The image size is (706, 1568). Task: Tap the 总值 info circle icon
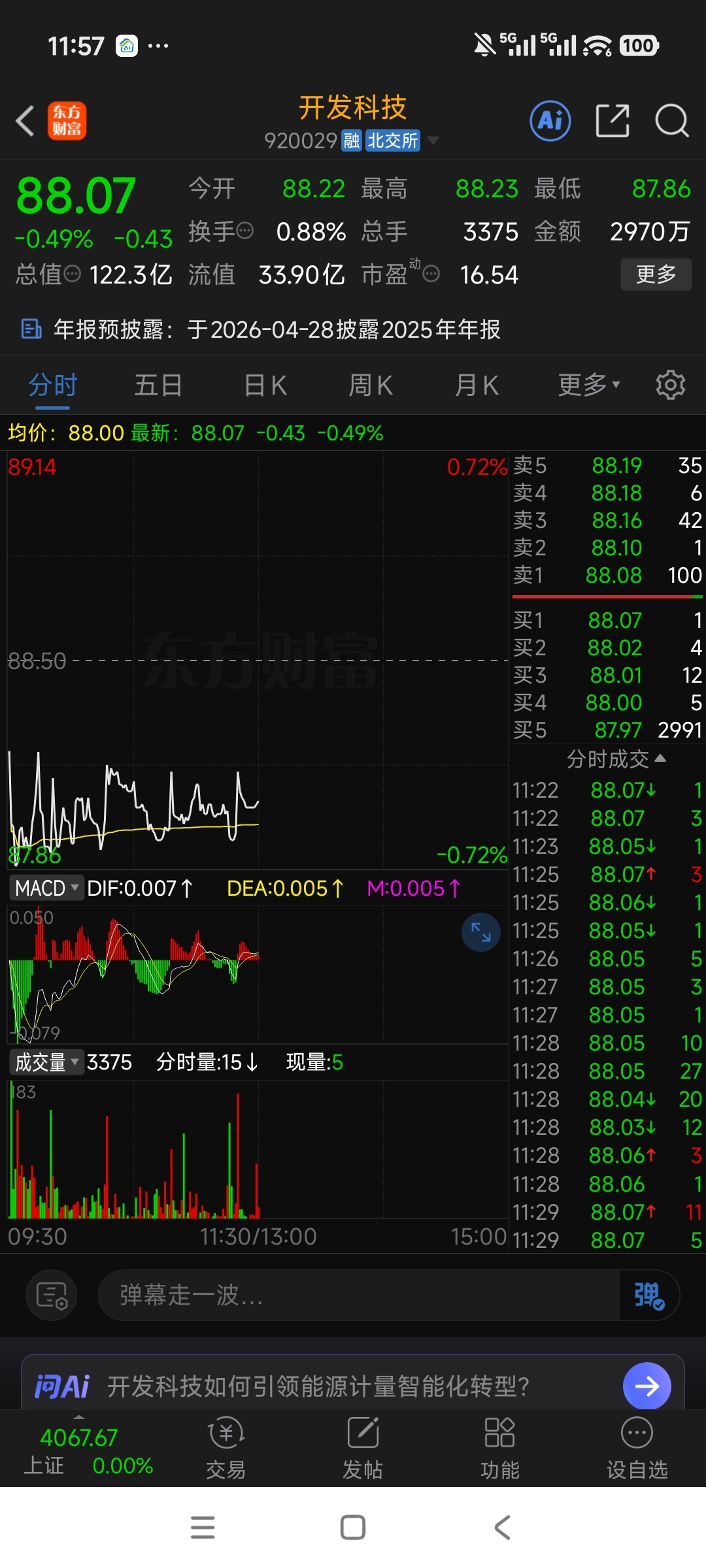pyautogui.click(x=73, y=274)
